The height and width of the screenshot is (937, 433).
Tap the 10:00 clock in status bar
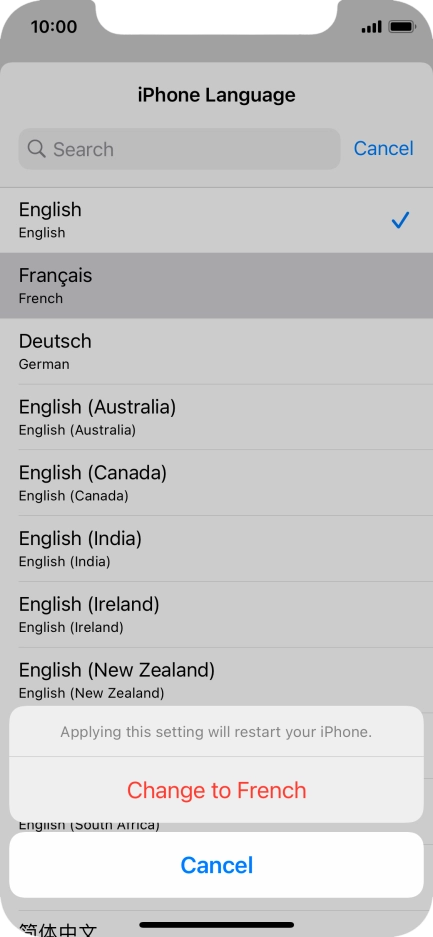point(54,27)
